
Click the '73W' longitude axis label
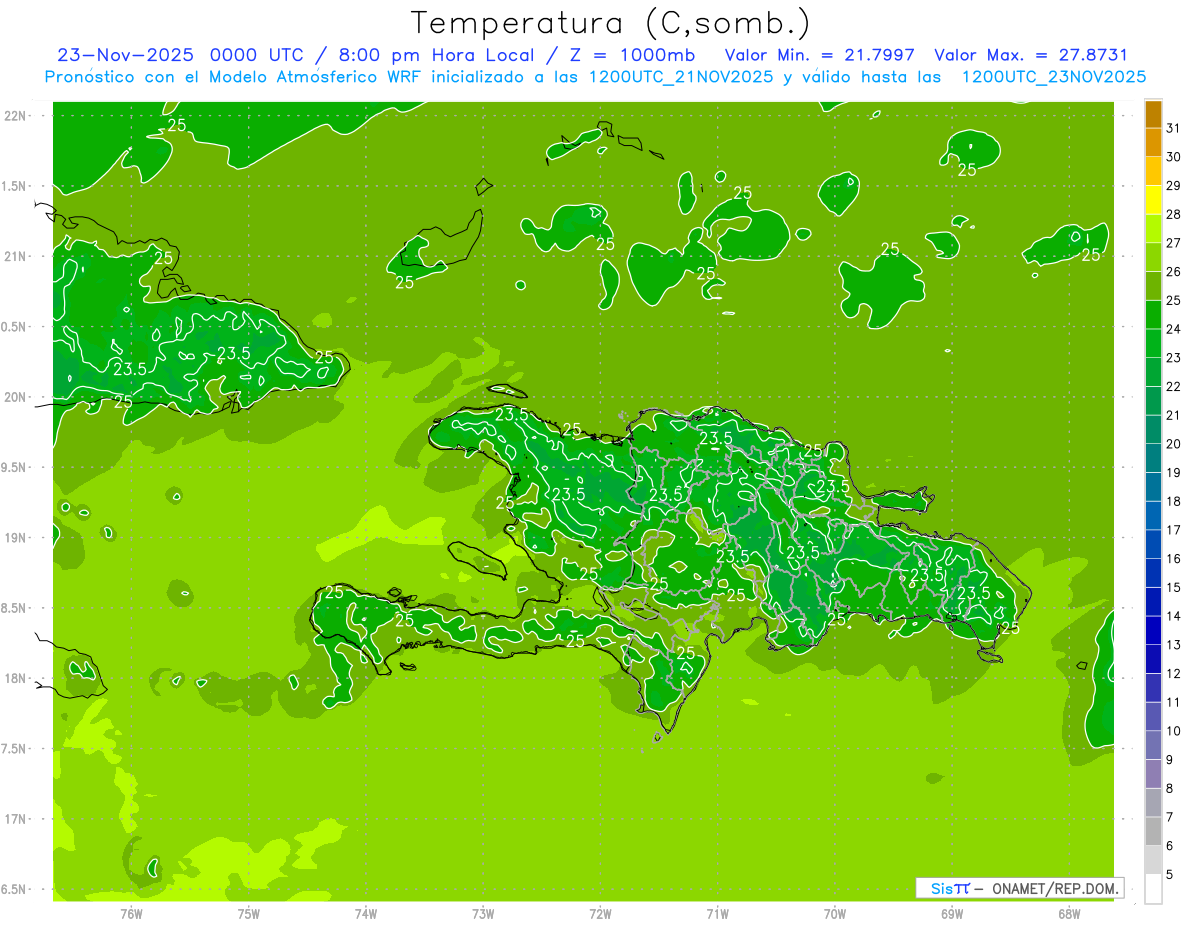(x=483, y=914)
